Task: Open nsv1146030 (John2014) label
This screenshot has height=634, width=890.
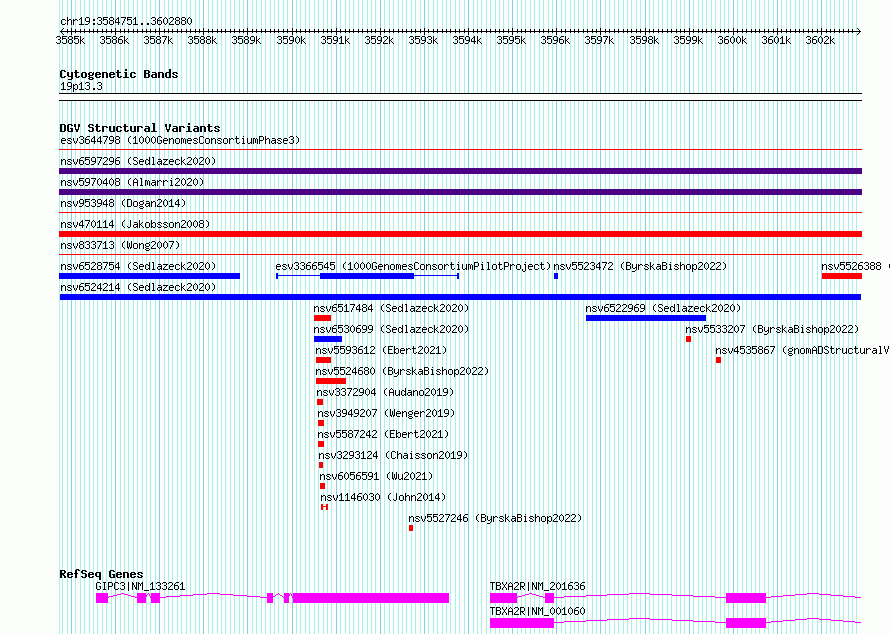Action: click(383, 497)
